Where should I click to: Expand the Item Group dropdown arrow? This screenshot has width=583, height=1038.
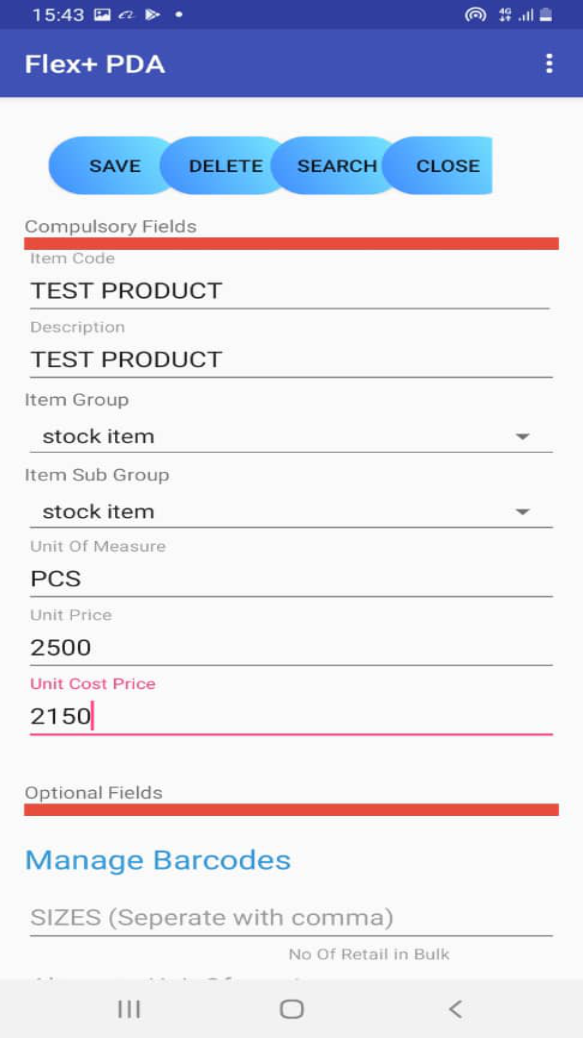pyautogui.click(x=523, y=436)
